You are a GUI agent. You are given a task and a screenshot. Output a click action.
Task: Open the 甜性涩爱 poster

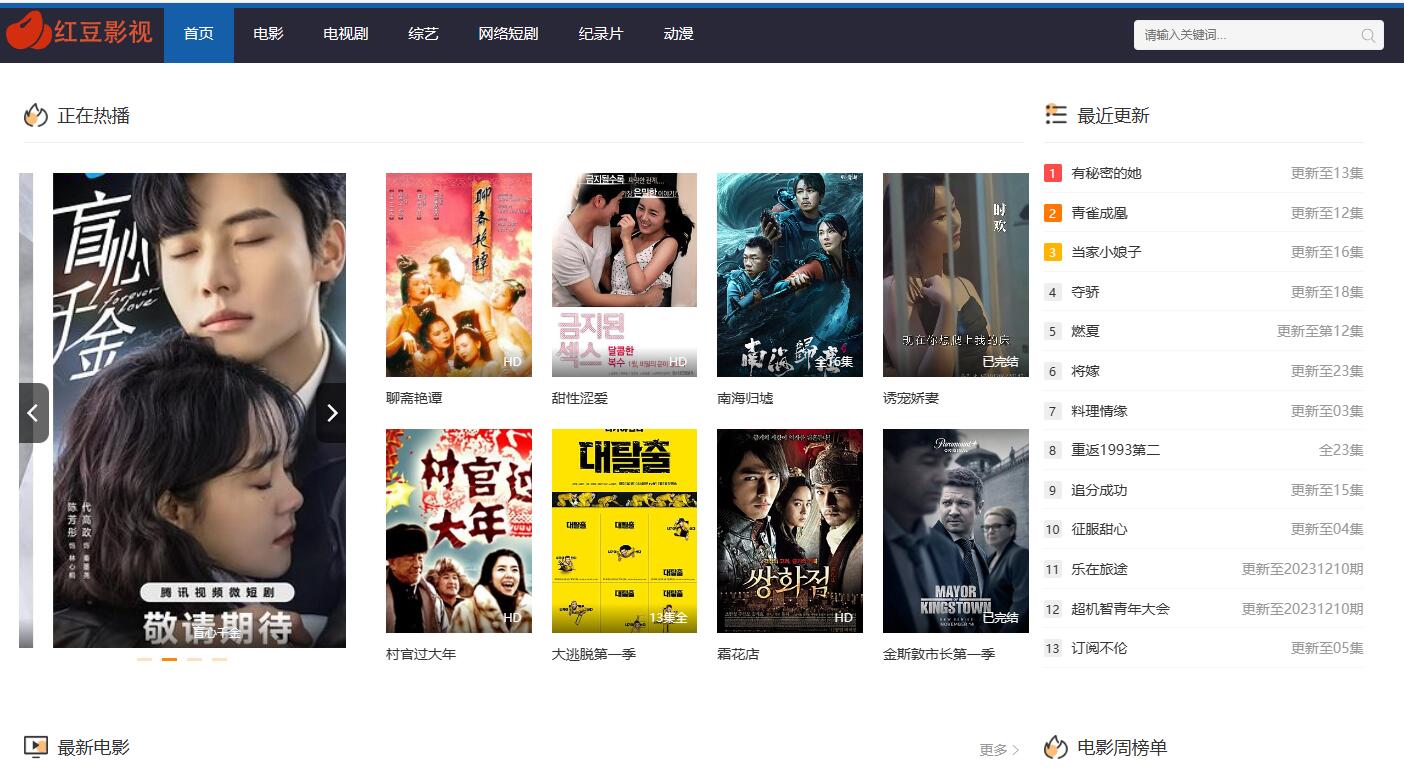(x=624, y=275)
